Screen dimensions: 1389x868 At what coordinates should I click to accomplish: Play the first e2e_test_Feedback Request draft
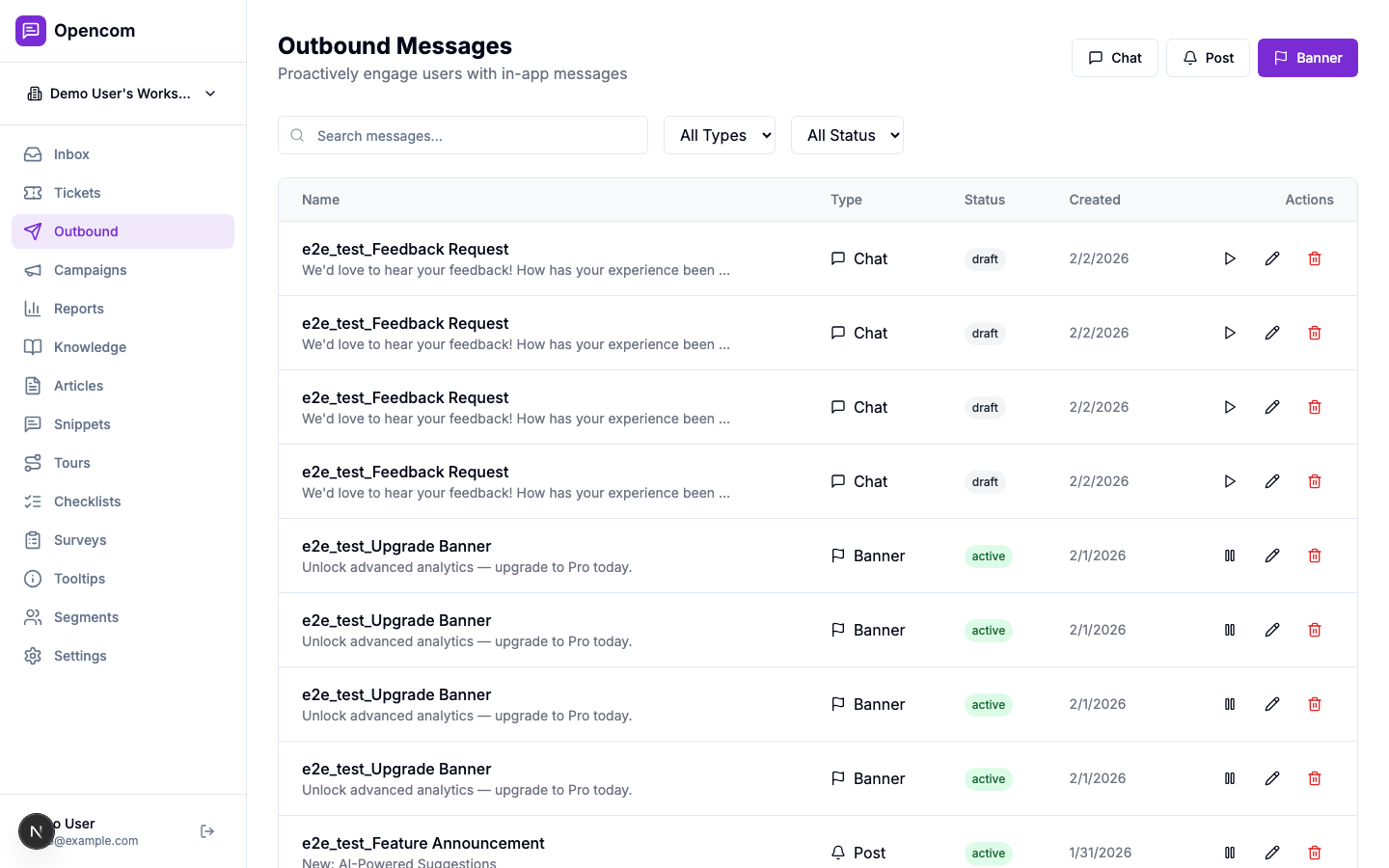[1229, 258]
